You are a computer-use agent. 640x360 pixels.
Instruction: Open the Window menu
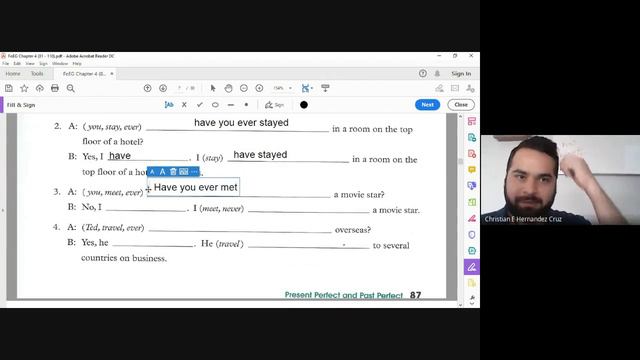point(60,64)
